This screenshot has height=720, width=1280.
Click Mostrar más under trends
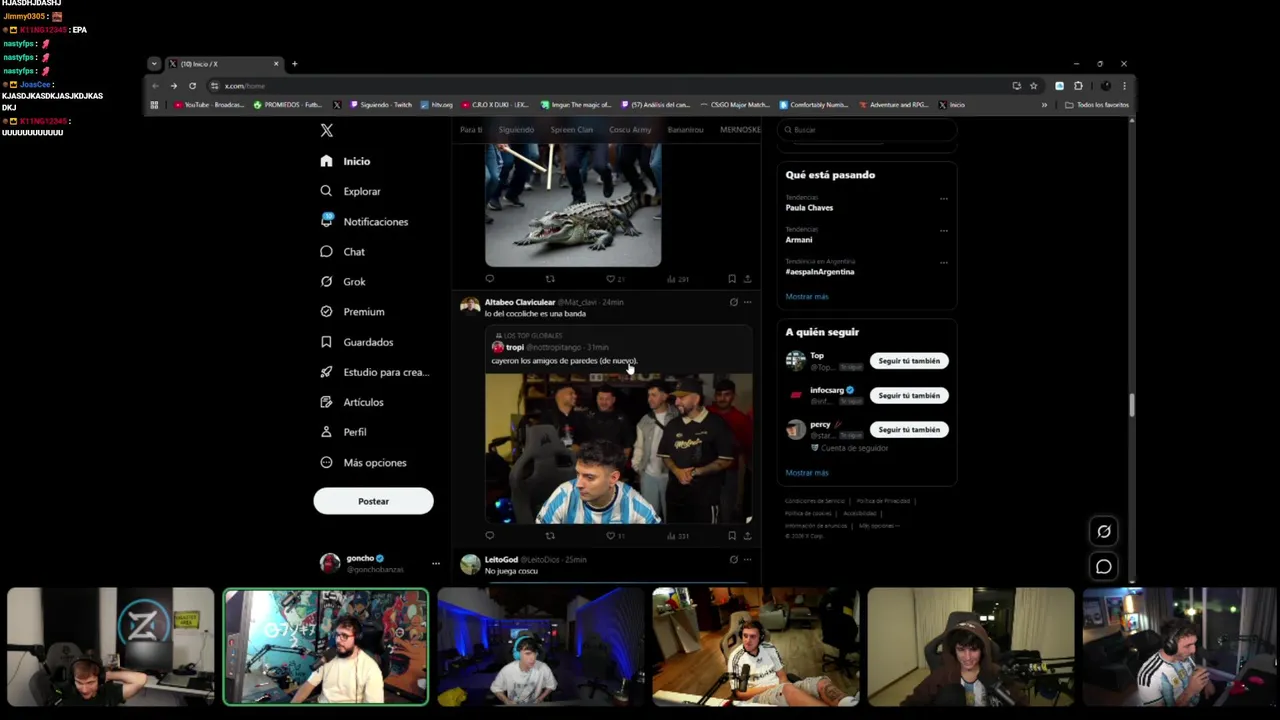coord(806,297)
